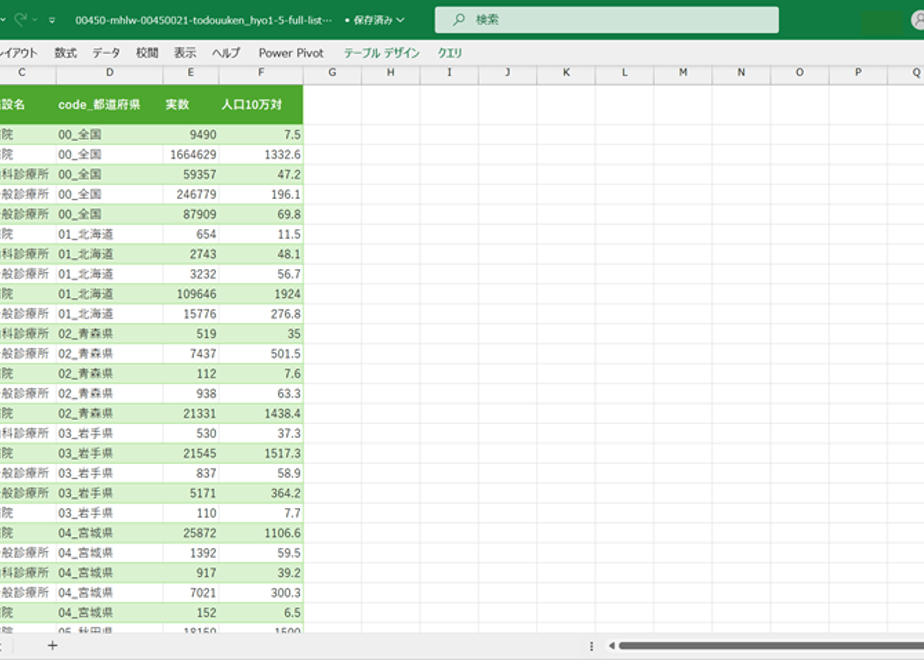Focus the 検索 search field
The image size is (924, 660).
tap(606, 20)
